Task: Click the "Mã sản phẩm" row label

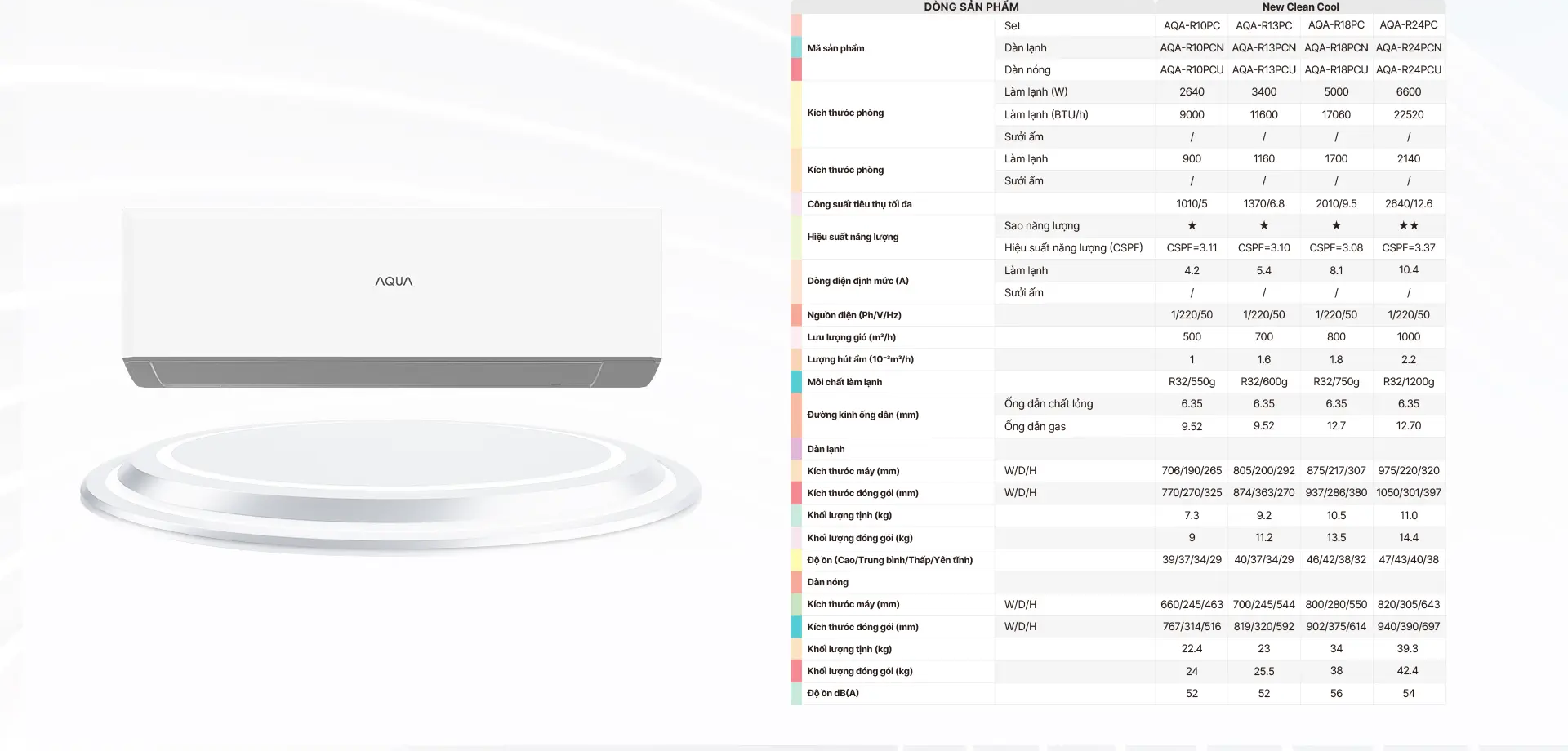Action: 835,48
